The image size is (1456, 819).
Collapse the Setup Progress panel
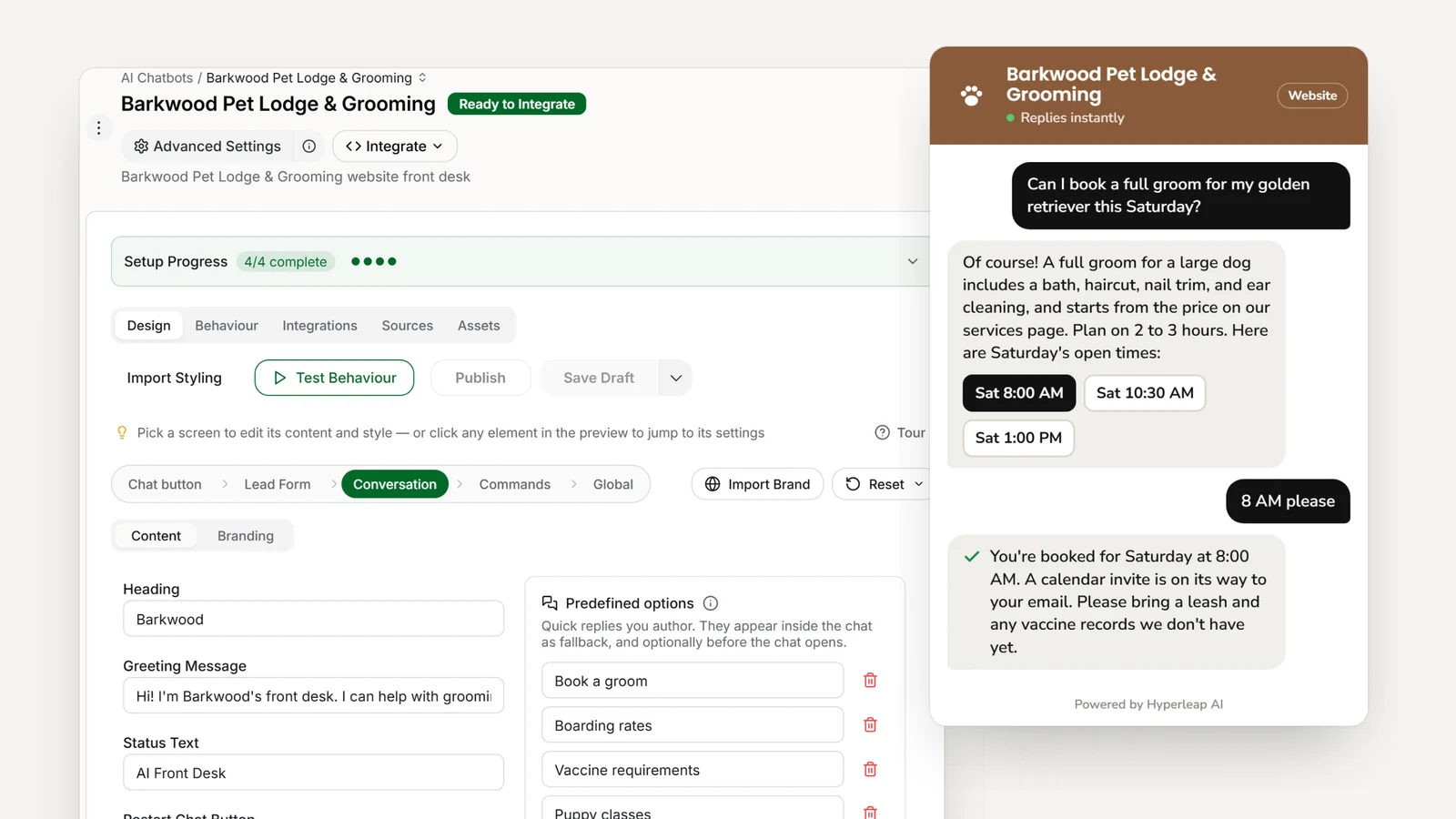[x=913, y=261]
